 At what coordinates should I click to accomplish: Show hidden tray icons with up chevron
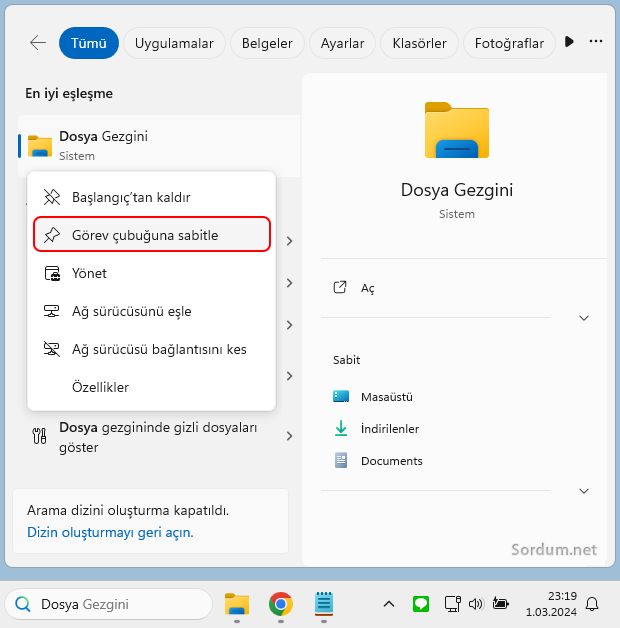(389, 604)
